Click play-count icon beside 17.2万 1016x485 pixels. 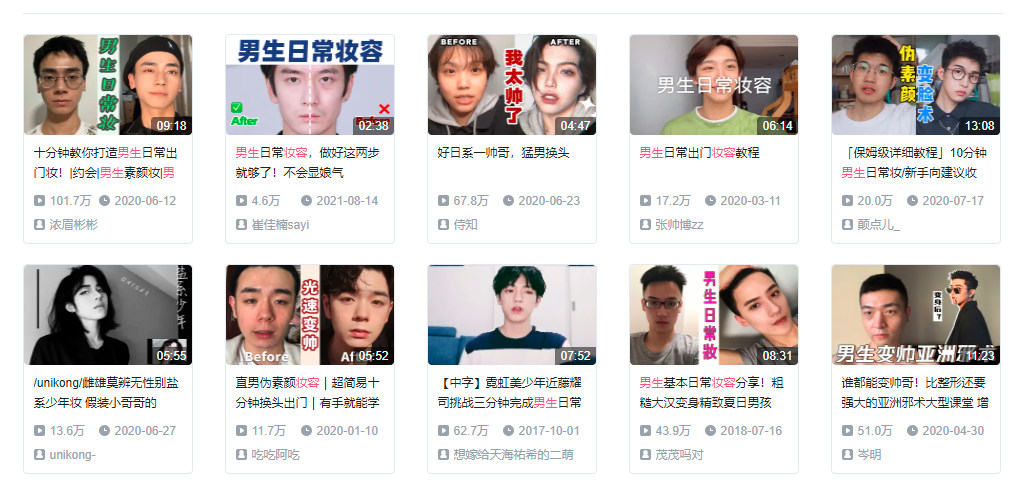coord(645,201)
